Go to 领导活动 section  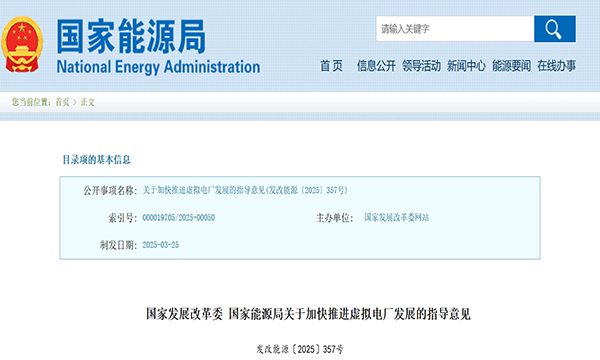coord(421,66)
